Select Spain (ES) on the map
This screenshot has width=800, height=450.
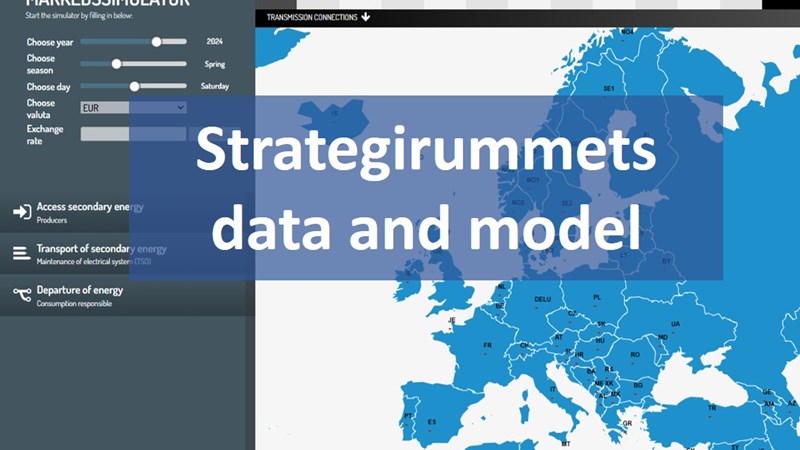pos(432,422)
